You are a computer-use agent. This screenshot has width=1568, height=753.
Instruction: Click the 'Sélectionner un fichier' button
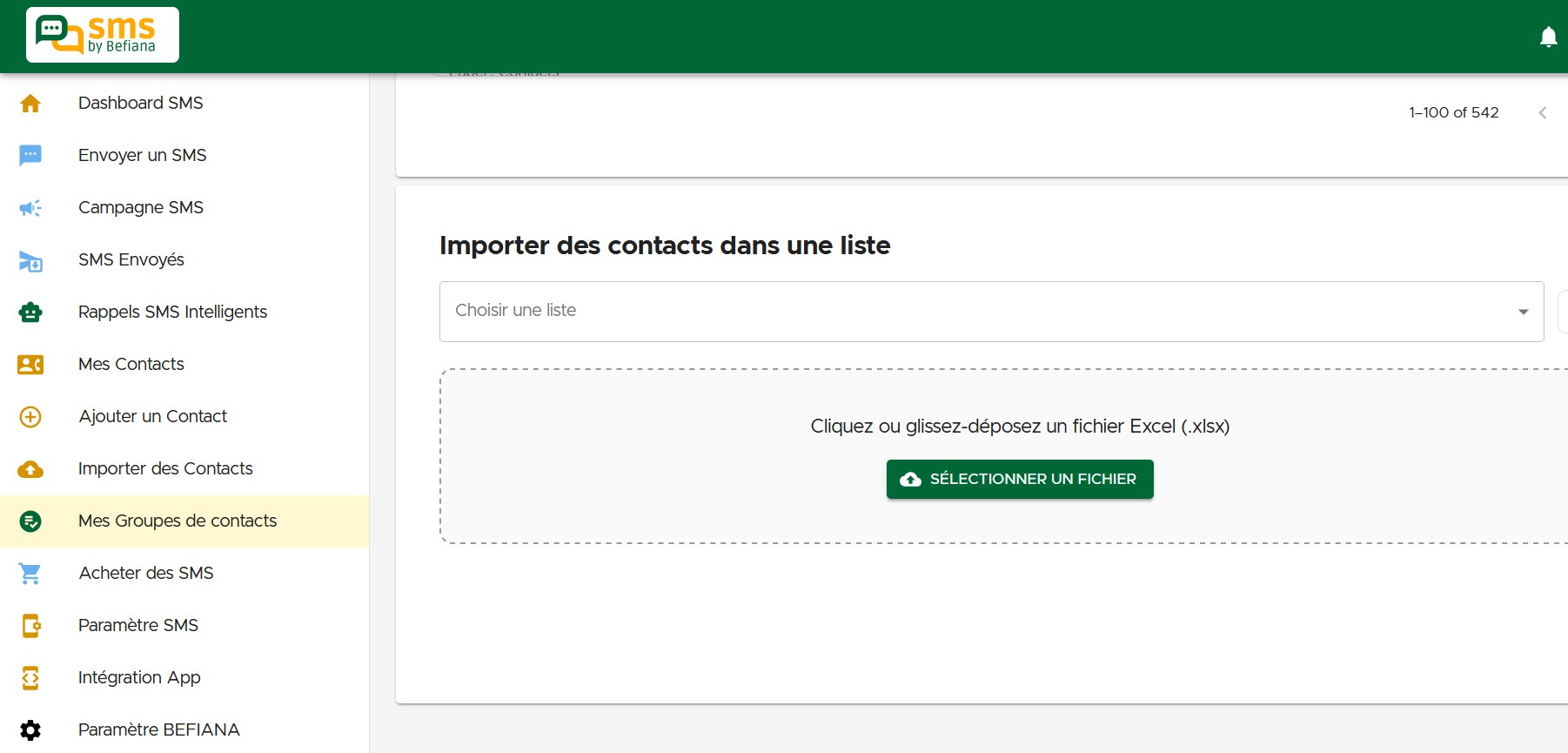tap(1019, 479)
